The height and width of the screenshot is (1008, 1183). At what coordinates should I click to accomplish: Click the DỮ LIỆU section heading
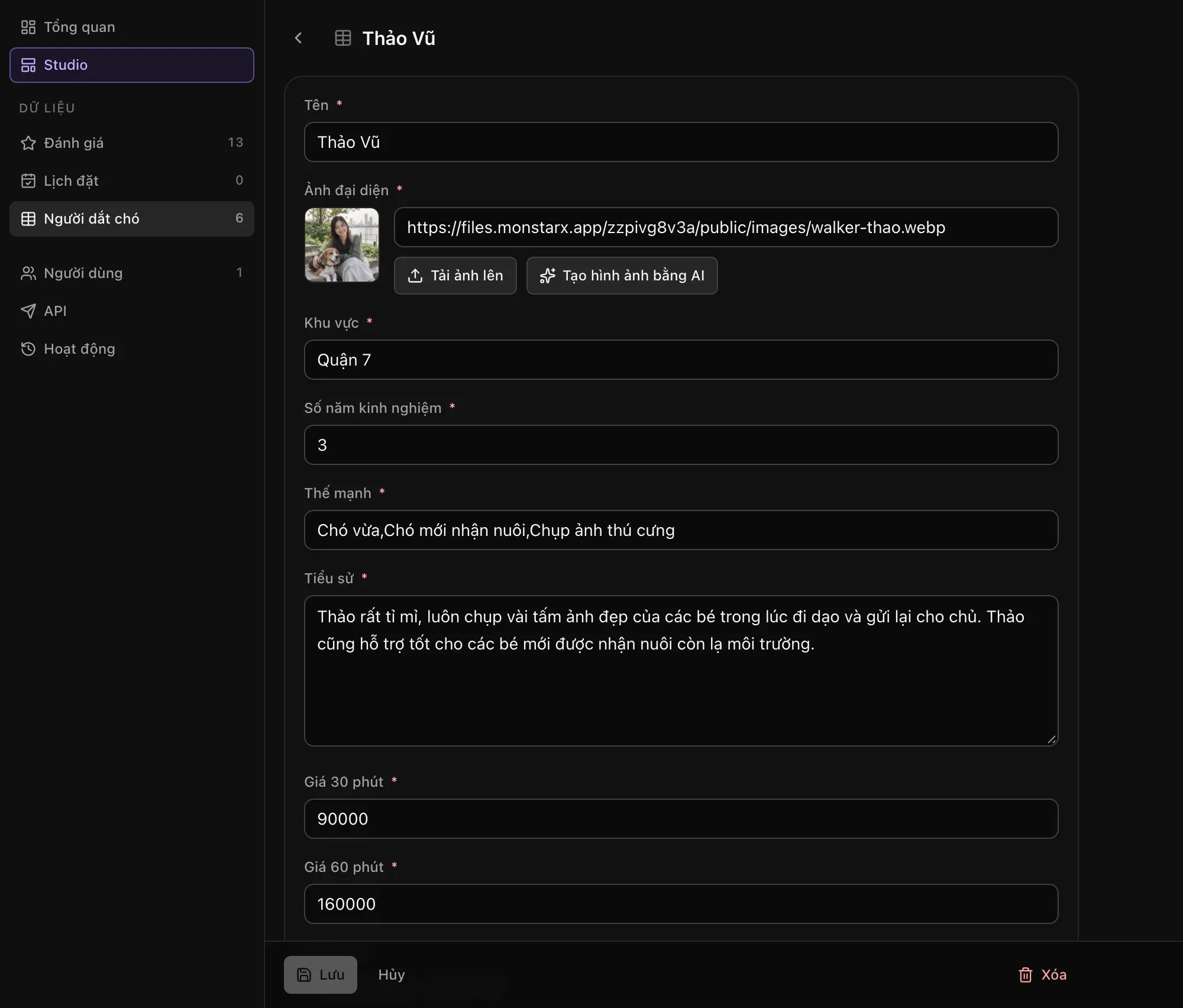click(47, 108)
